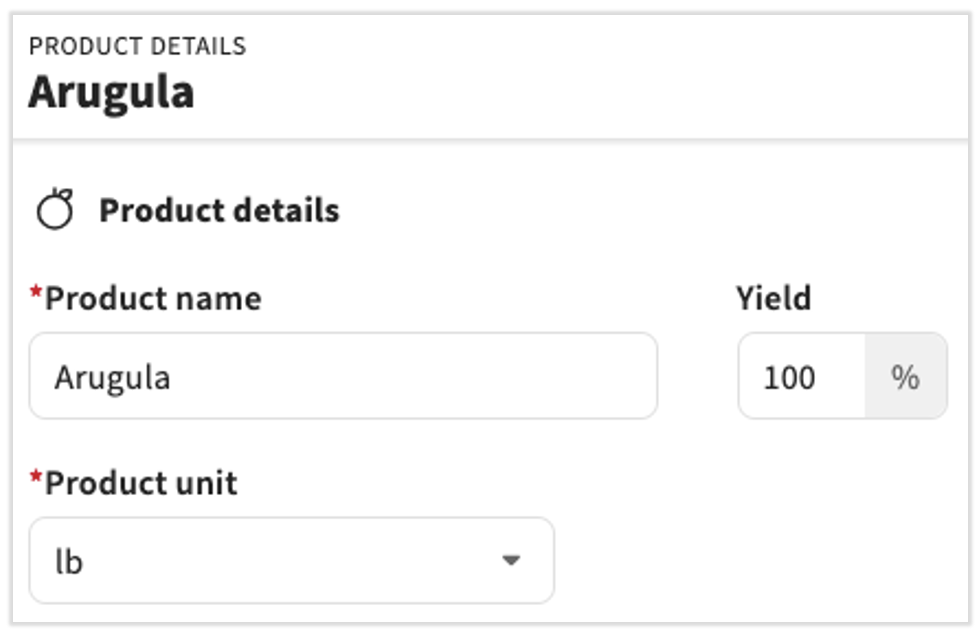This screenshot has width=980, height=634.
Task: Click empty area right of Product details heading
Action: pyautogui.click(x=650, y=211)
